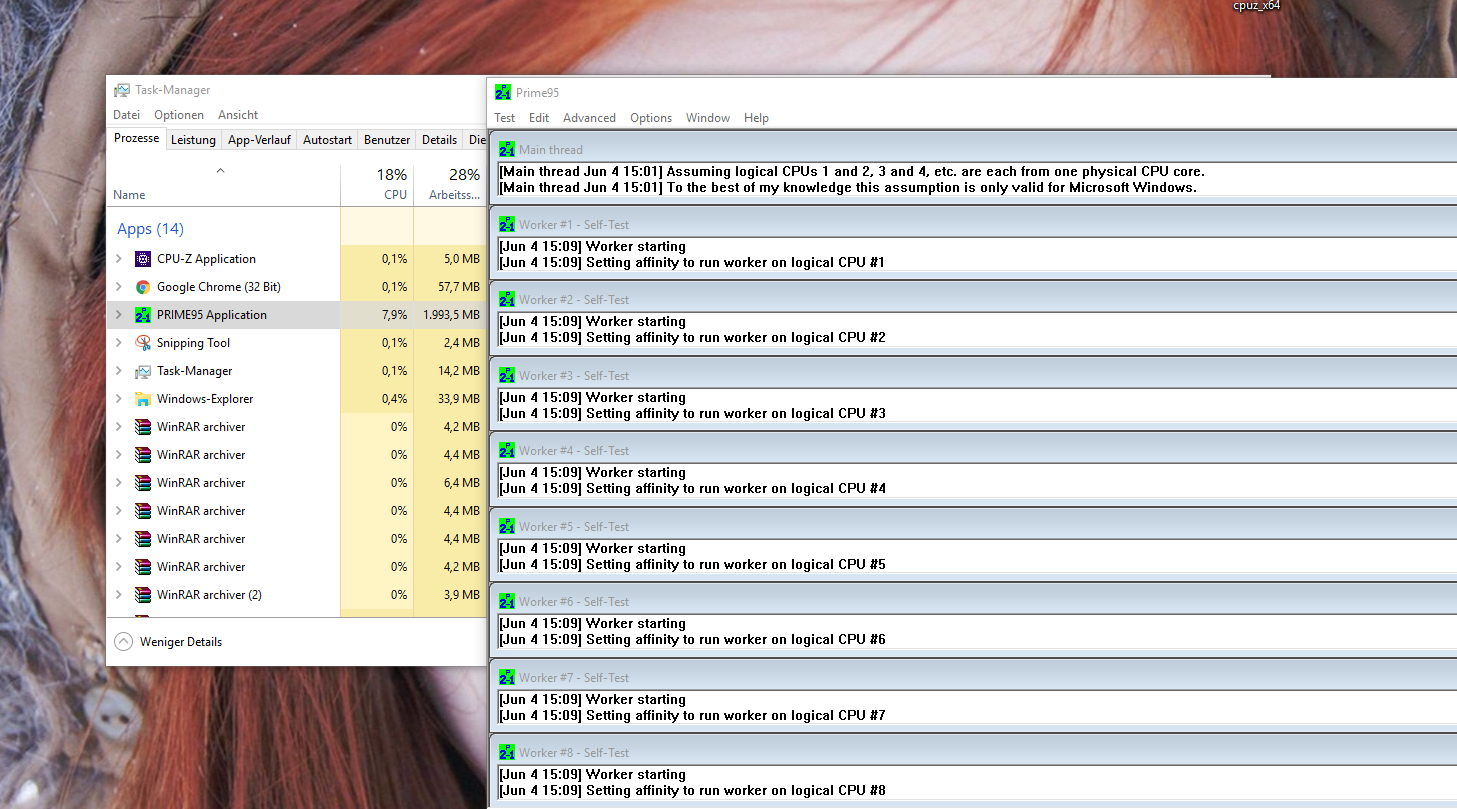Expand the Task-Manager process row

click(x=119, y=371)
